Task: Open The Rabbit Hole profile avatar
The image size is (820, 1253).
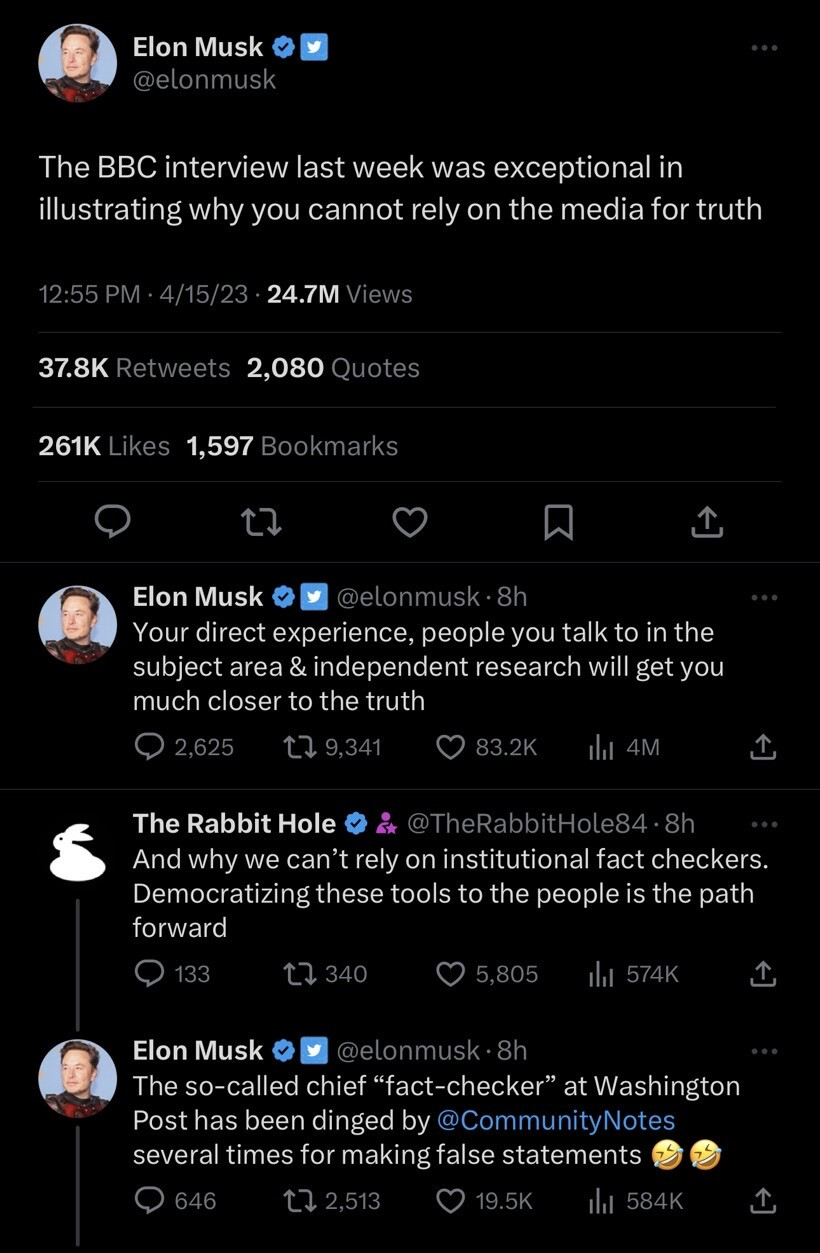Action: 78,852
